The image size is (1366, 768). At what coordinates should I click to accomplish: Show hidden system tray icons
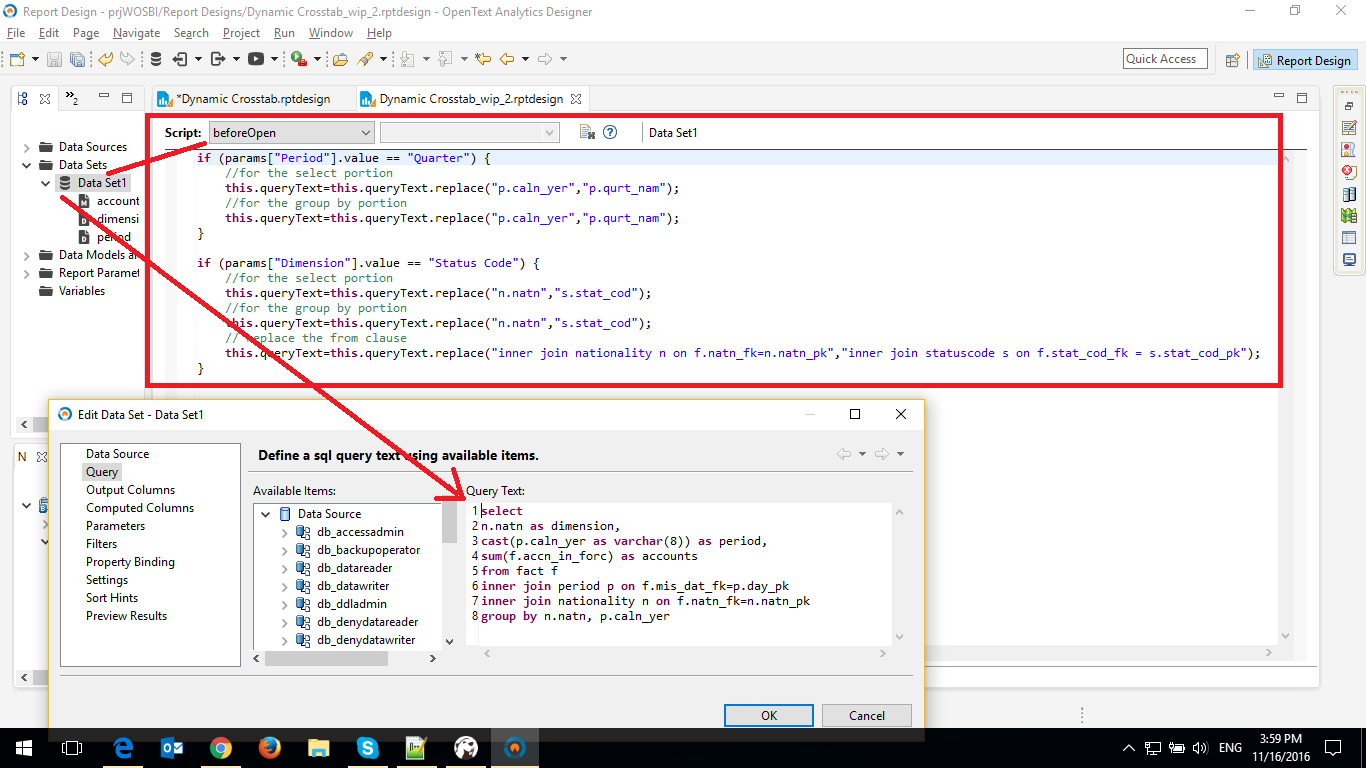click(1129, 748)
